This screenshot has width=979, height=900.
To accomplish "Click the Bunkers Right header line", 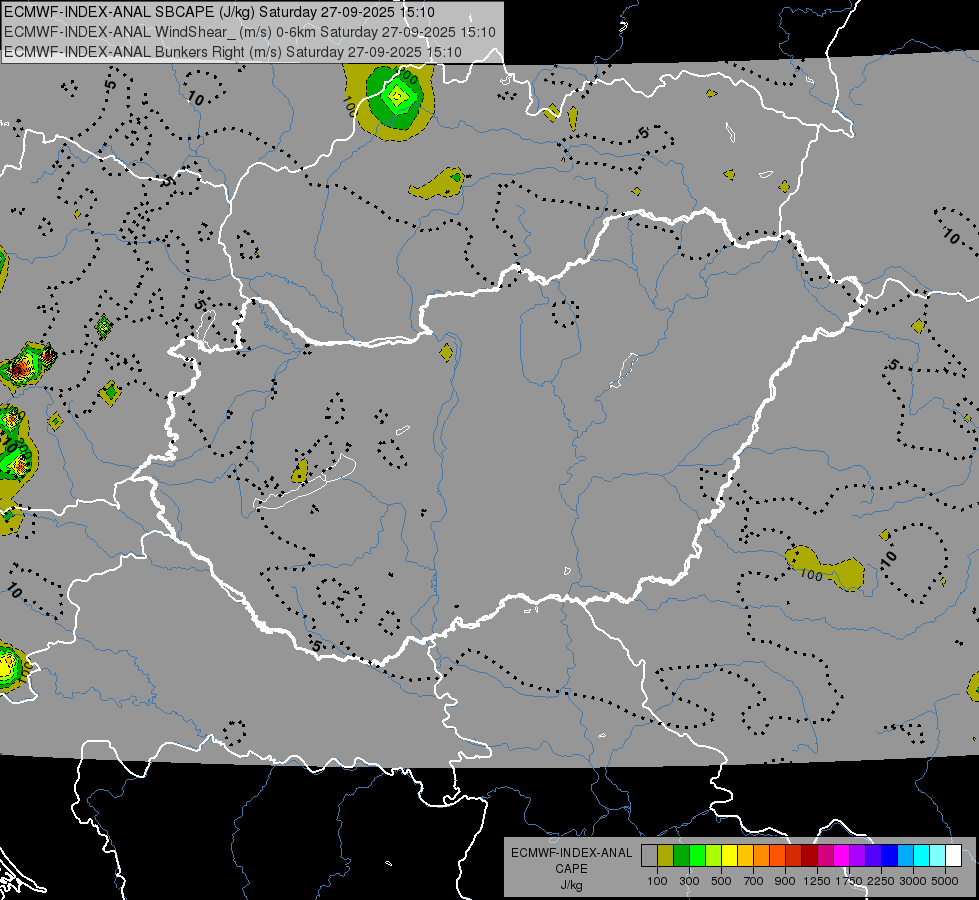I will tap(233, 52).
